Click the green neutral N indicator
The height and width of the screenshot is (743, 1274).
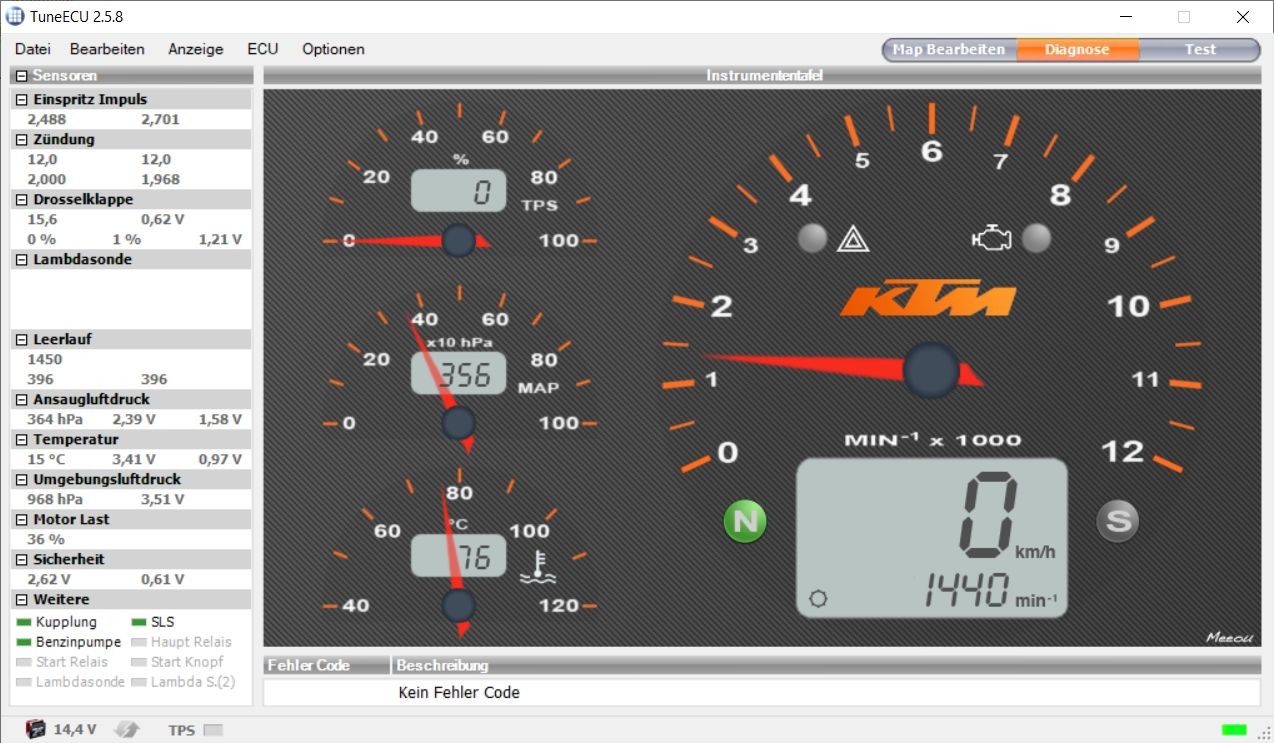(x=745, y=521)
